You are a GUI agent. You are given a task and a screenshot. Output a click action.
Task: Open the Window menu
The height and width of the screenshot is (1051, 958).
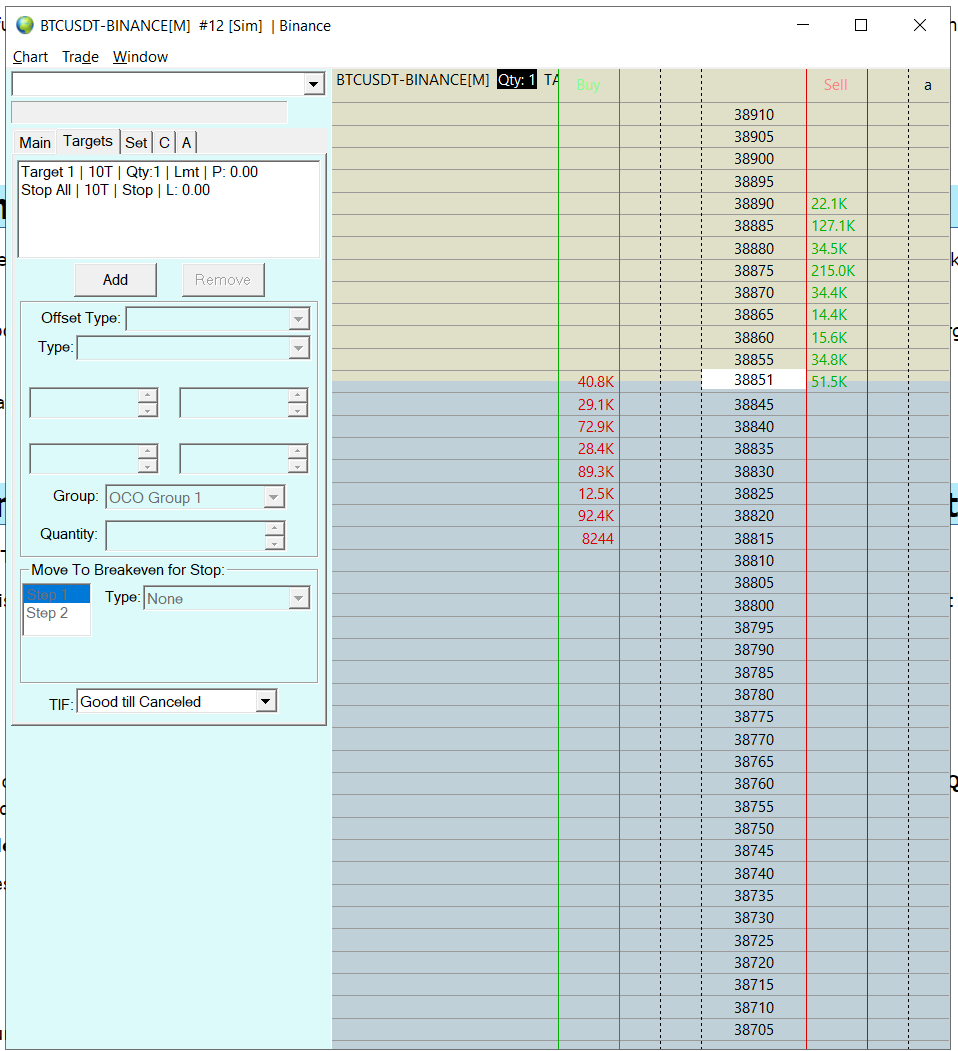click(140, 57)
